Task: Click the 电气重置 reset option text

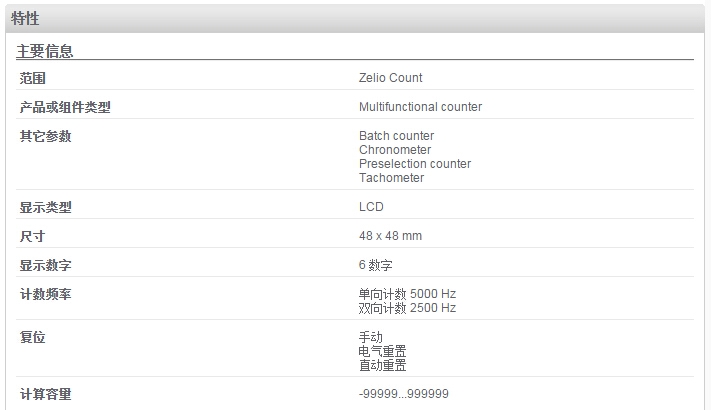Action: click(382, 351)
